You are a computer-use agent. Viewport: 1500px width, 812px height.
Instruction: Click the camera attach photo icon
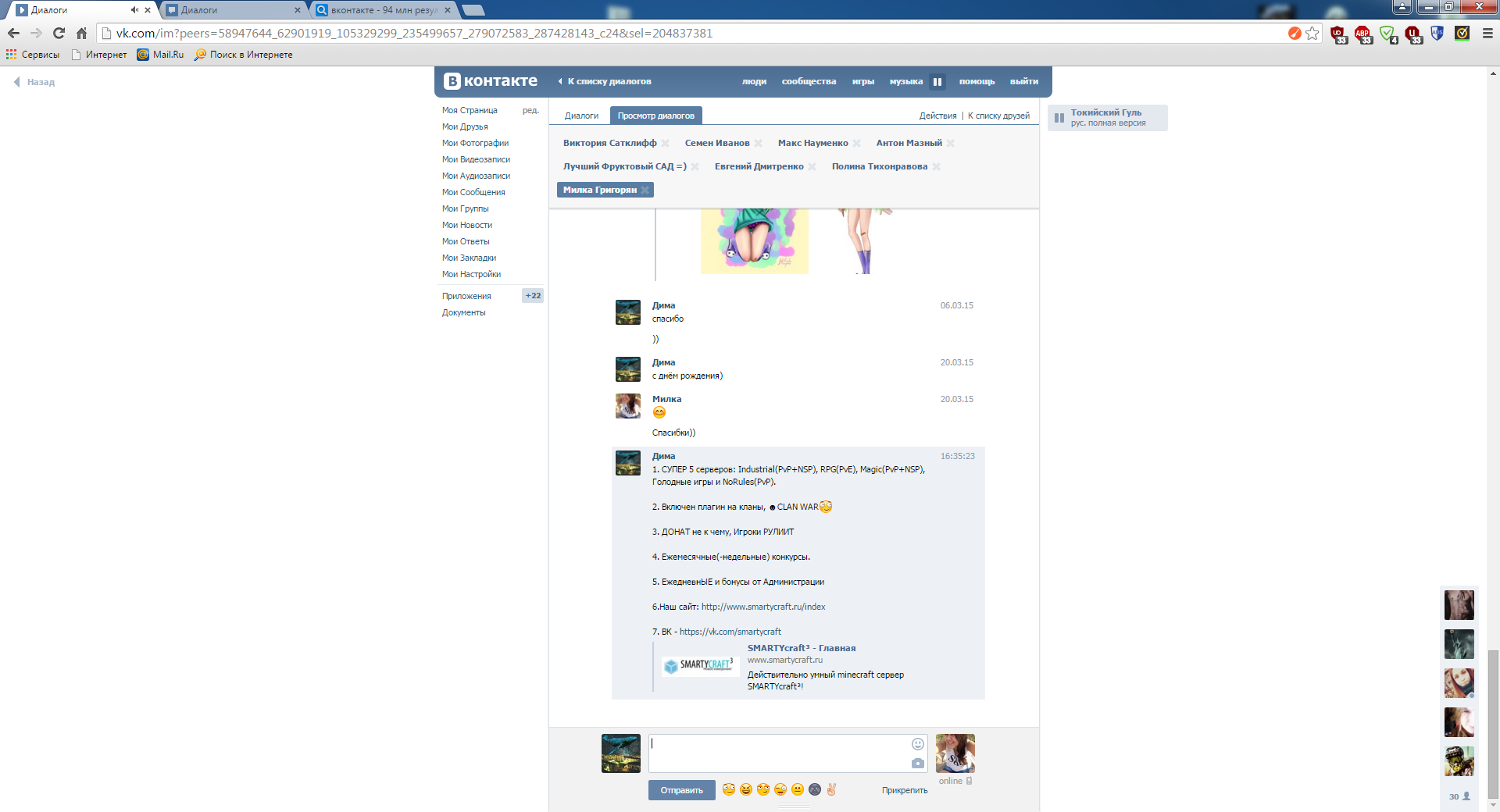[x=918, y=764]
